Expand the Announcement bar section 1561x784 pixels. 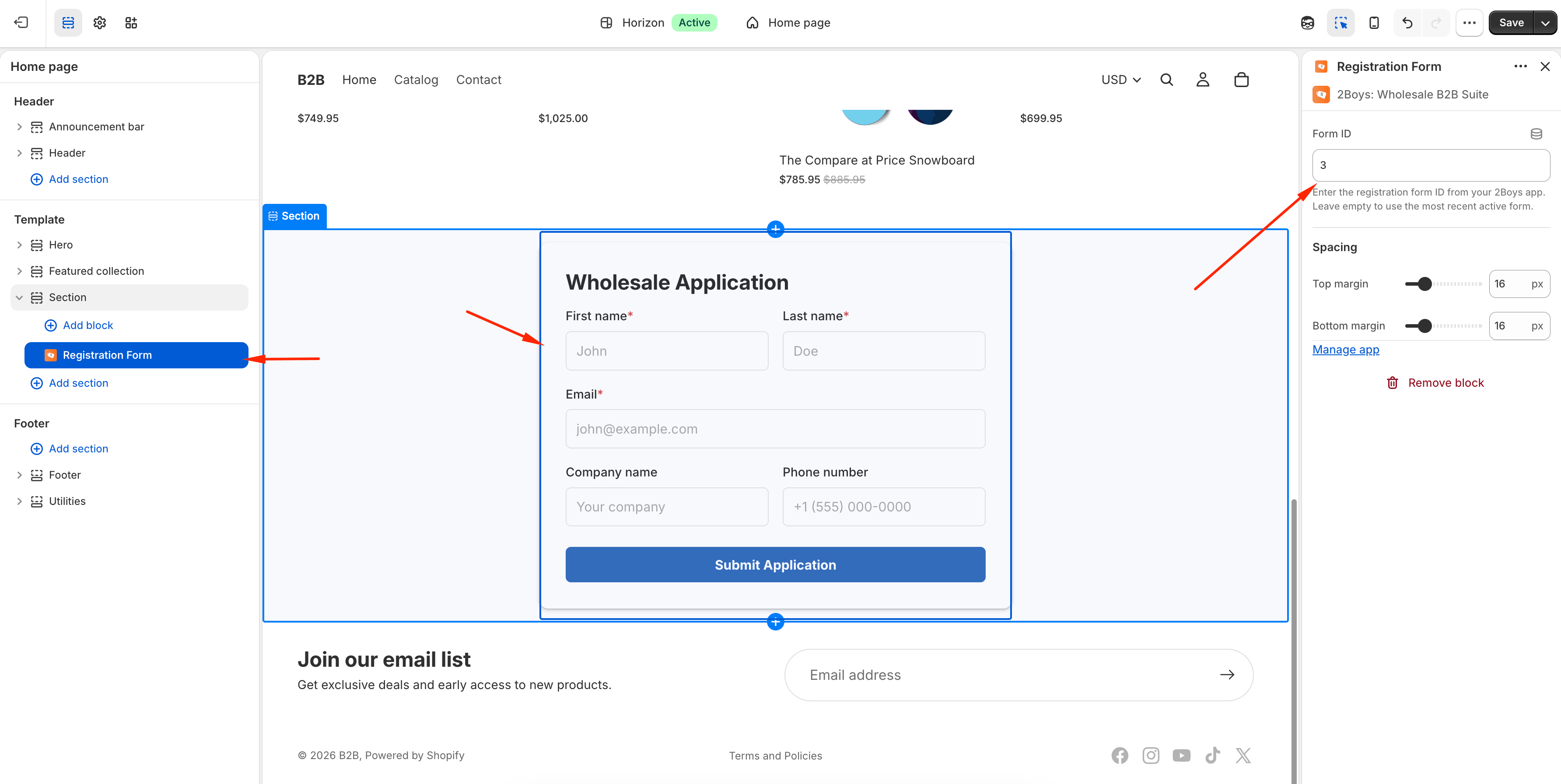[x=19, y=126]
